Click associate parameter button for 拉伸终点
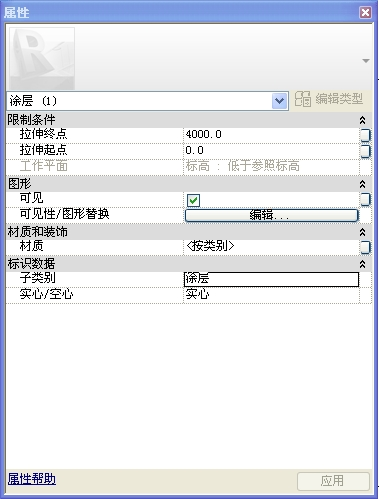The image size is (379, 499). (365, 135)
